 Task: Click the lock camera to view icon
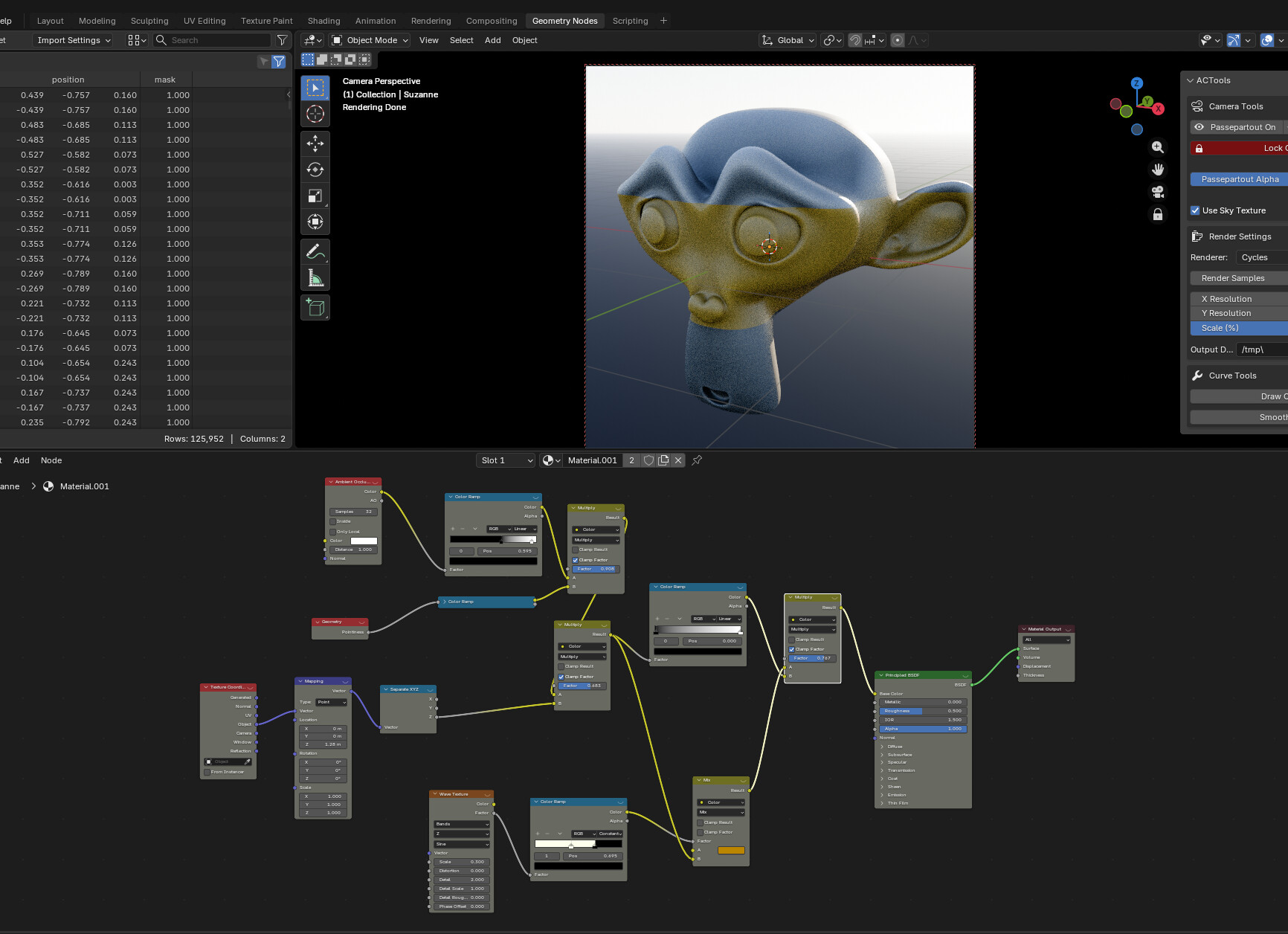[1158, 214]
